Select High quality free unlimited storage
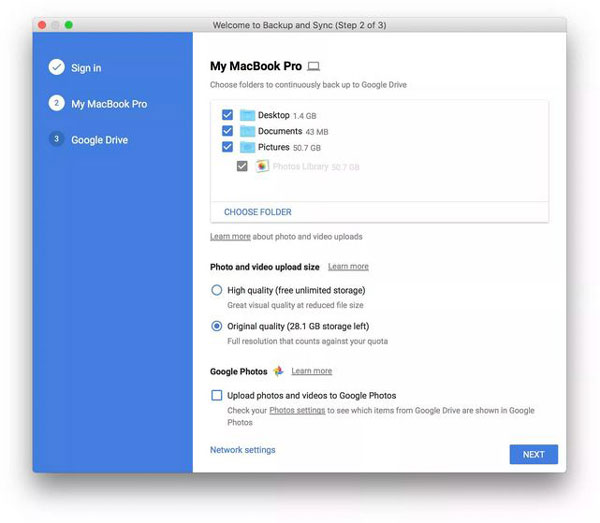Viewport: 600px width, 523px height. [x=217, y=290]
